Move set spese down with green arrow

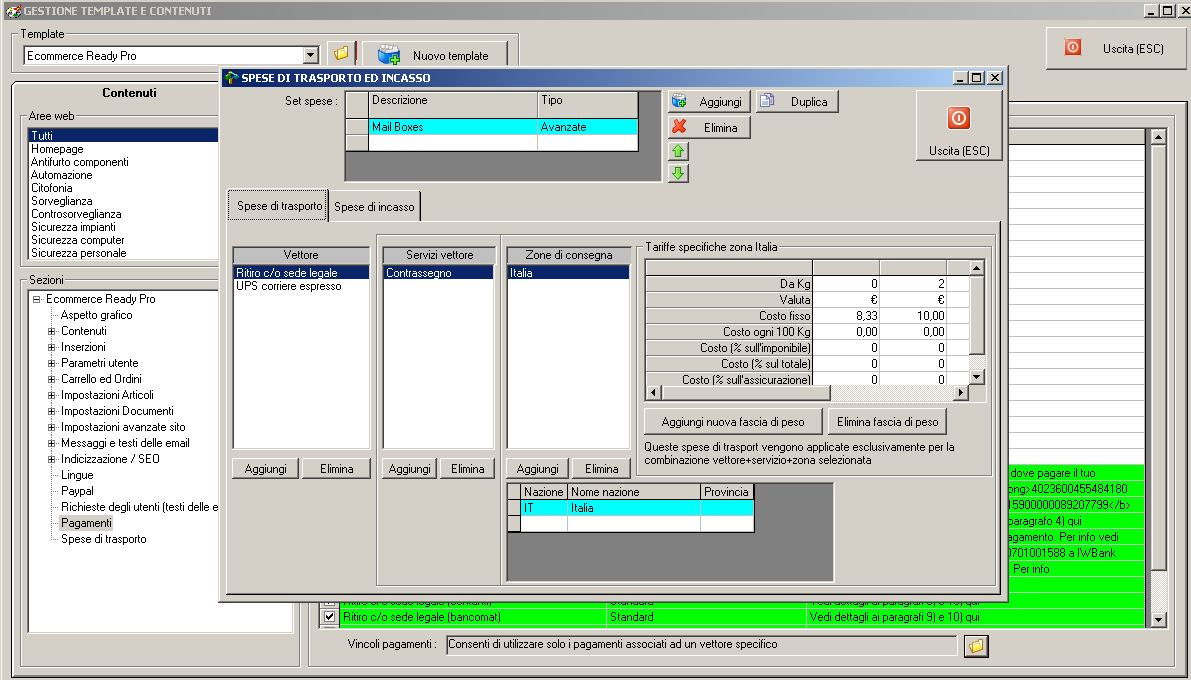point(679,173)
